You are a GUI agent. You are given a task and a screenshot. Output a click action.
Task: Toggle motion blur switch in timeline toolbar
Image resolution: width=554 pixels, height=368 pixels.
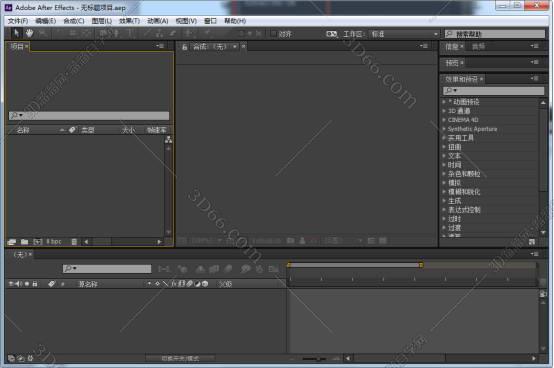[x=228, y=269]
